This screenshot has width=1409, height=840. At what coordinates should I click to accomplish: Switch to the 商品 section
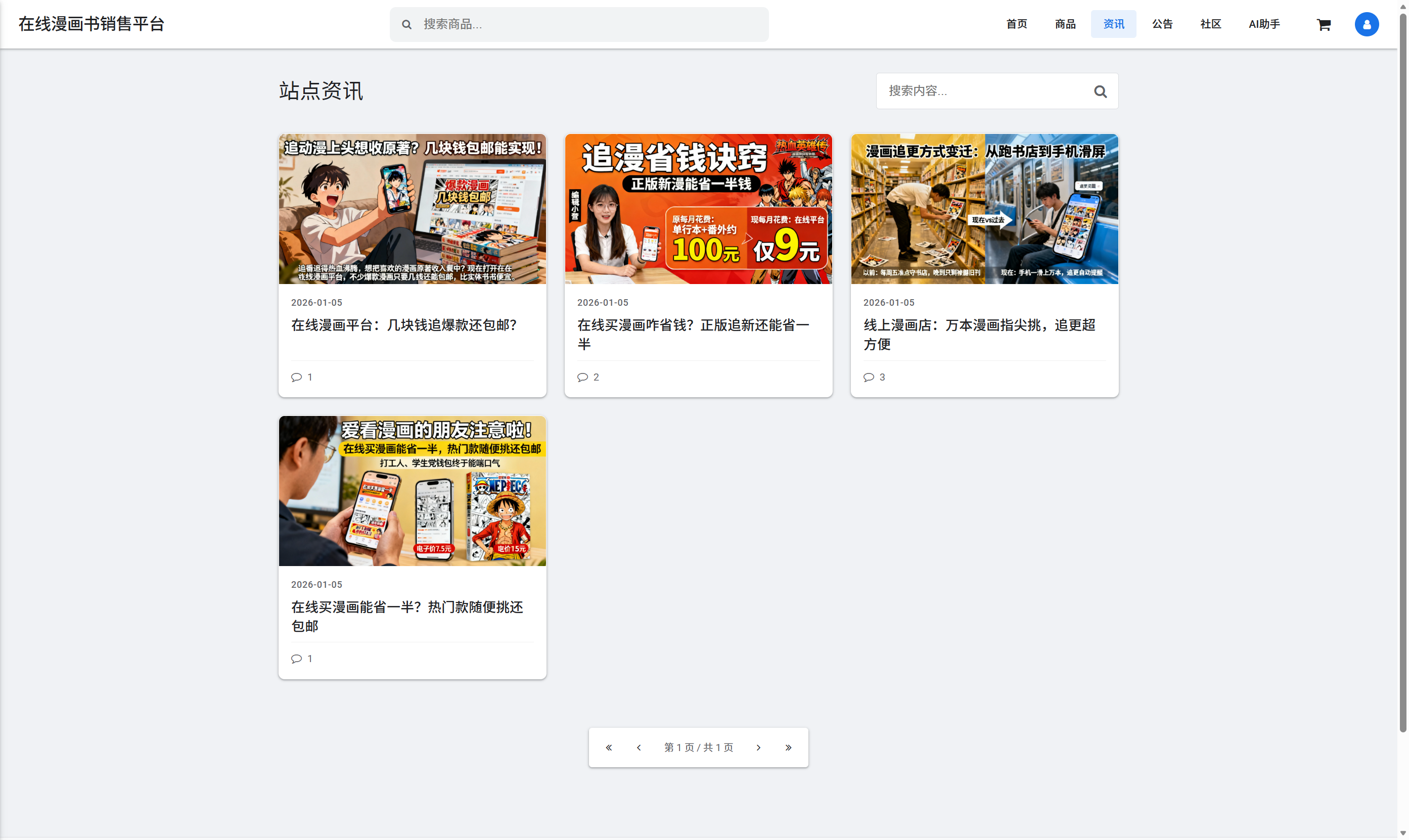1065,24
